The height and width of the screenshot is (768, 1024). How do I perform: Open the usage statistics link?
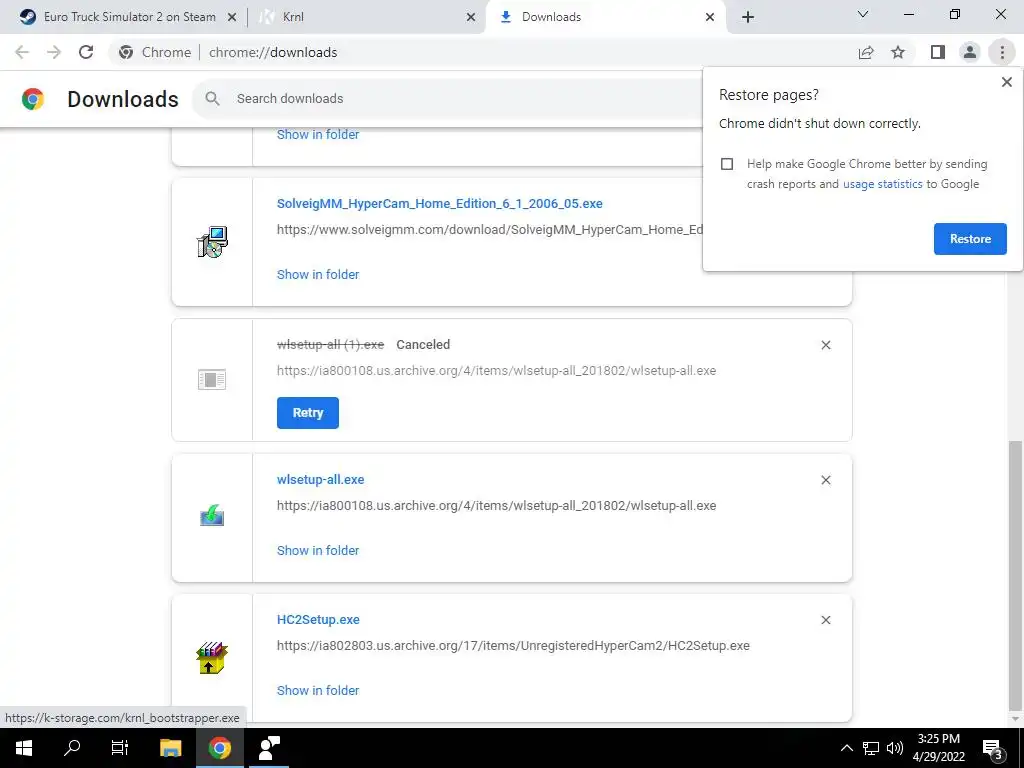[882, 184]
